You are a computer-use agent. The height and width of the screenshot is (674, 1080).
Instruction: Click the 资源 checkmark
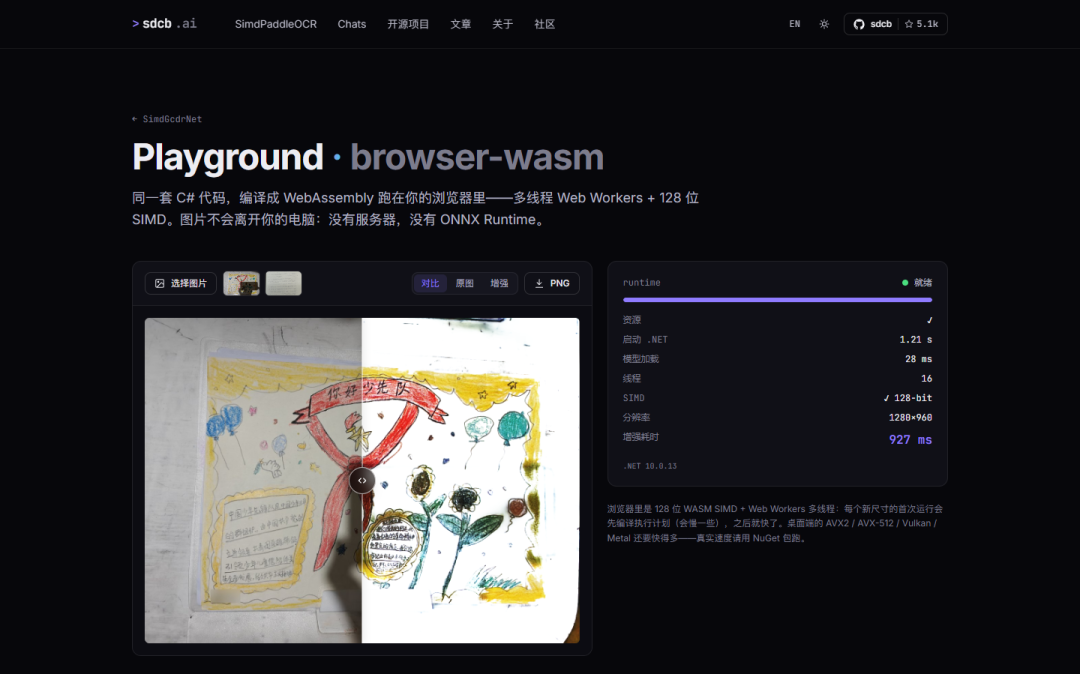(929, 320)
